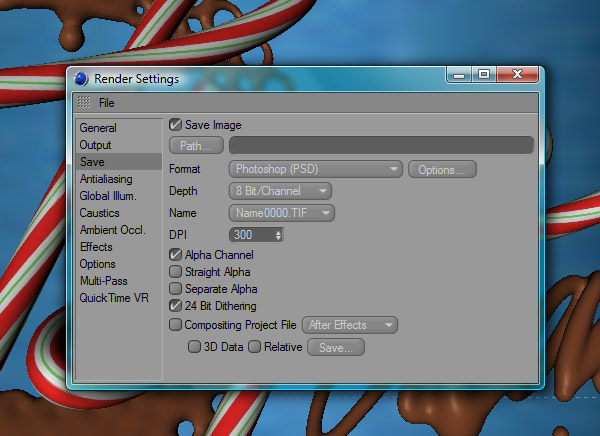Click the Cinema 4D sphere icon in title bar
The image size is (600, 436).
coord(81,79)
